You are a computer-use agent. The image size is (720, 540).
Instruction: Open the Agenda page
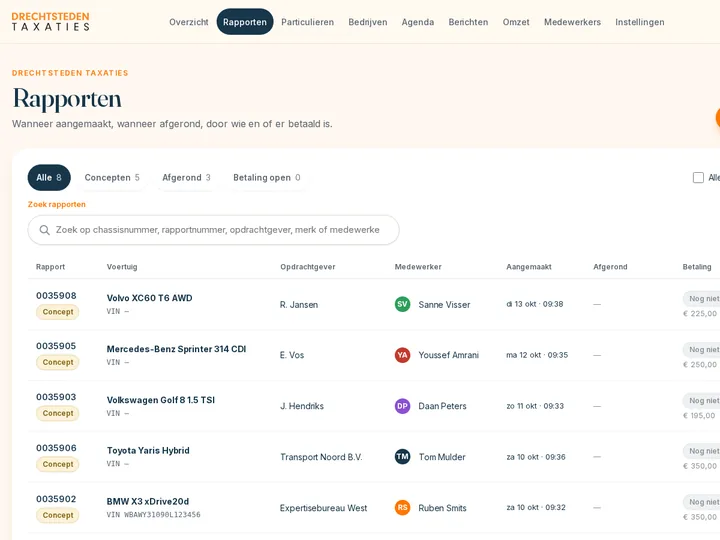click(x=418, y=22)
